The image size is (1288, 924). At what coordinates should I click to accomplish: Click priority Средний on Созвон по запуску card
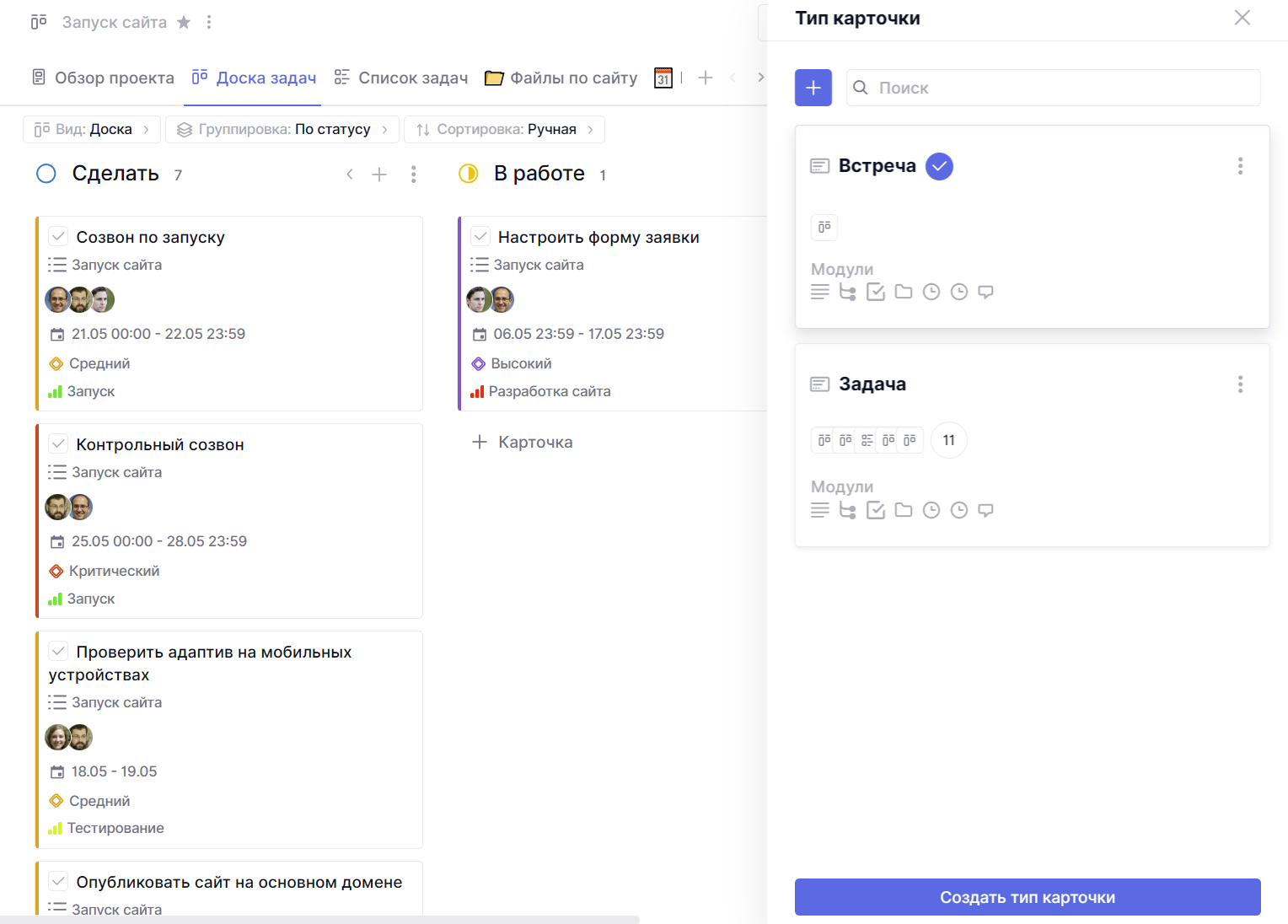[90, 363]
